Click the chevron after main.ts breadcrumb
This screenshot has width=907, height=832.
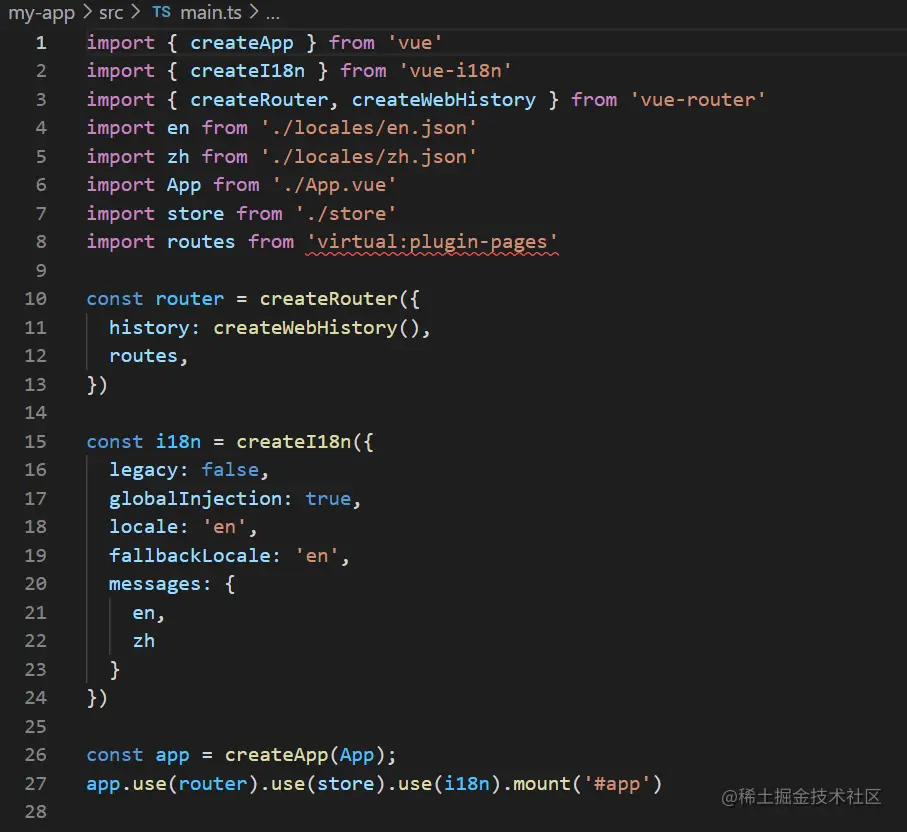(x=253, y=12)
